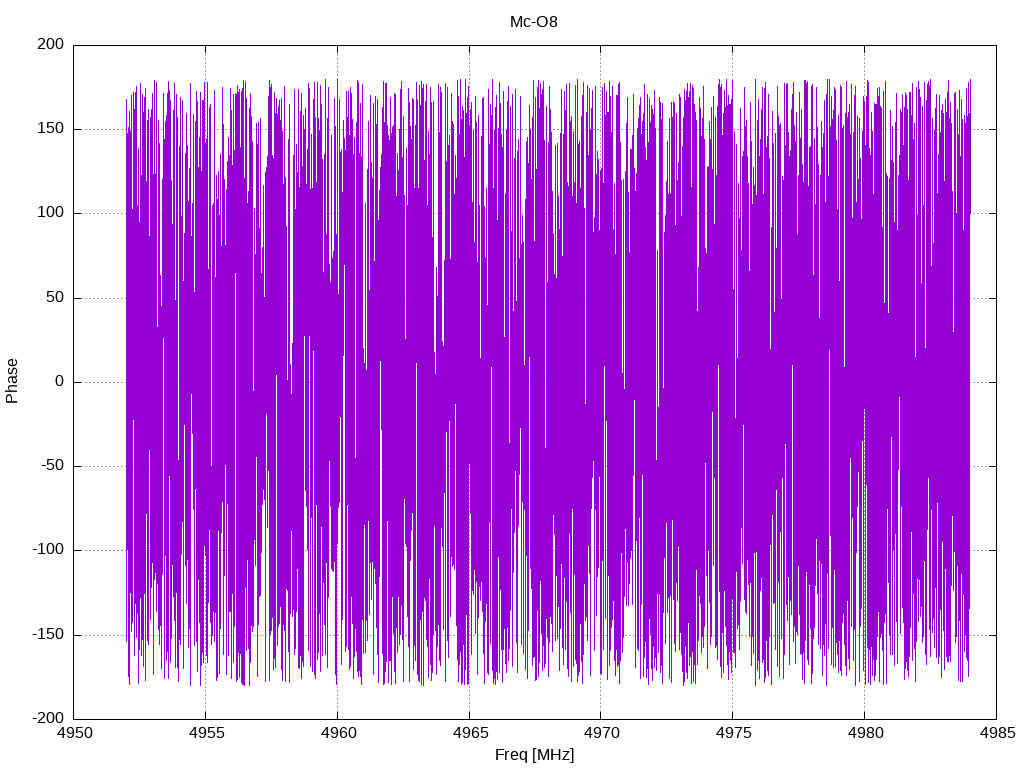Click y-axis tick label 50
The height and width of the screenshot is (768, 1024).
tap(56, 297)
